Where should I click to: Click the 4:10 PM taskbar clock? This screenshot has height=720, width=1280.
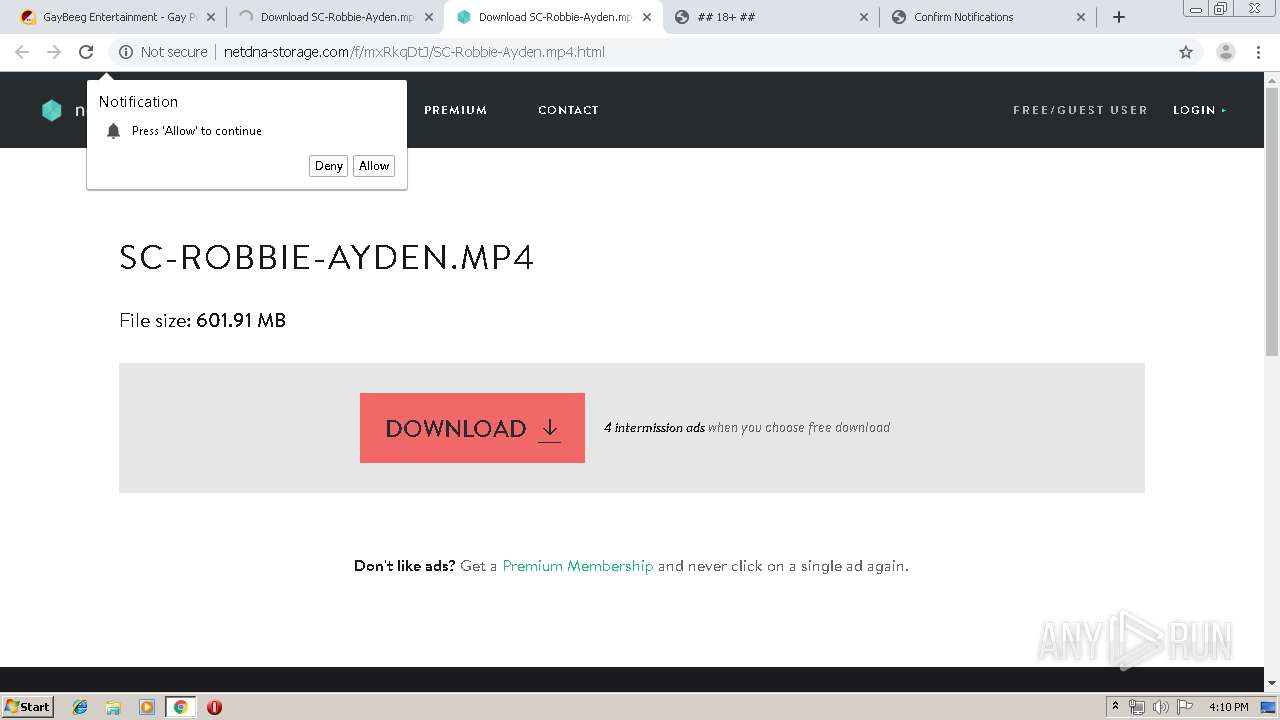(1228, 707)
